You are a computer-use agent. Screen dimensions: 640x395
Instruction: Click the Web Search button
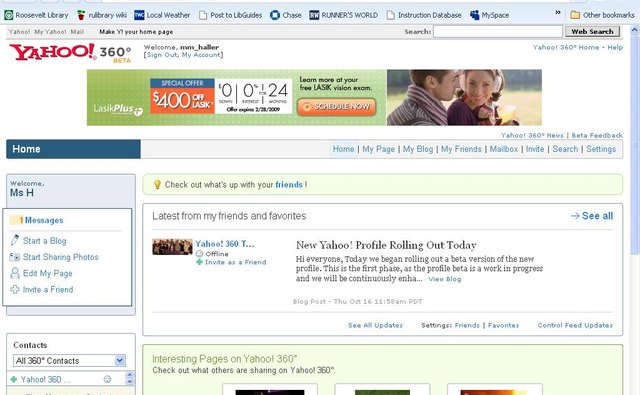592,31
